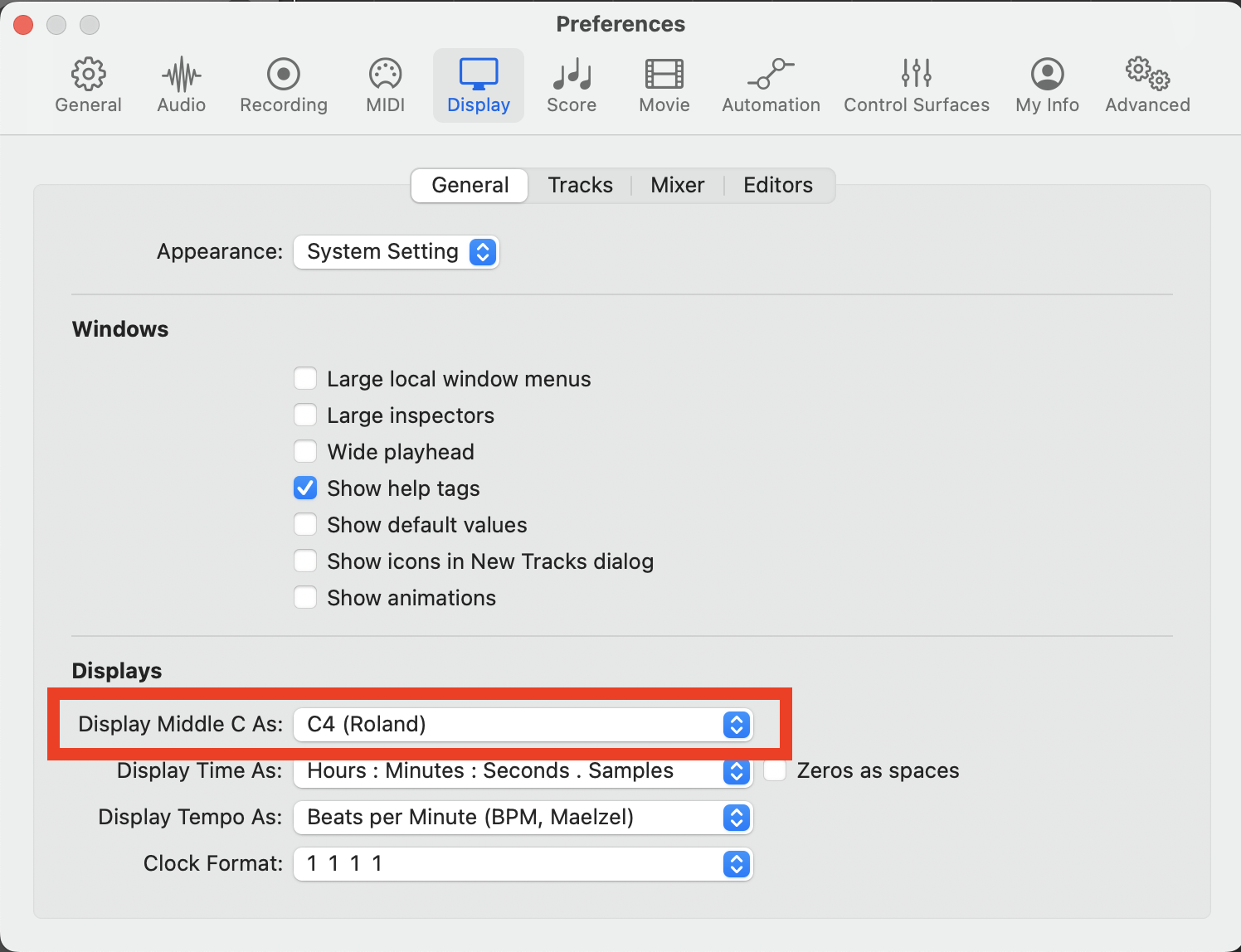Viewport: 1241px width, 952px height.
Task: Enable Large local window menus
Action: [x=305, y=379]
